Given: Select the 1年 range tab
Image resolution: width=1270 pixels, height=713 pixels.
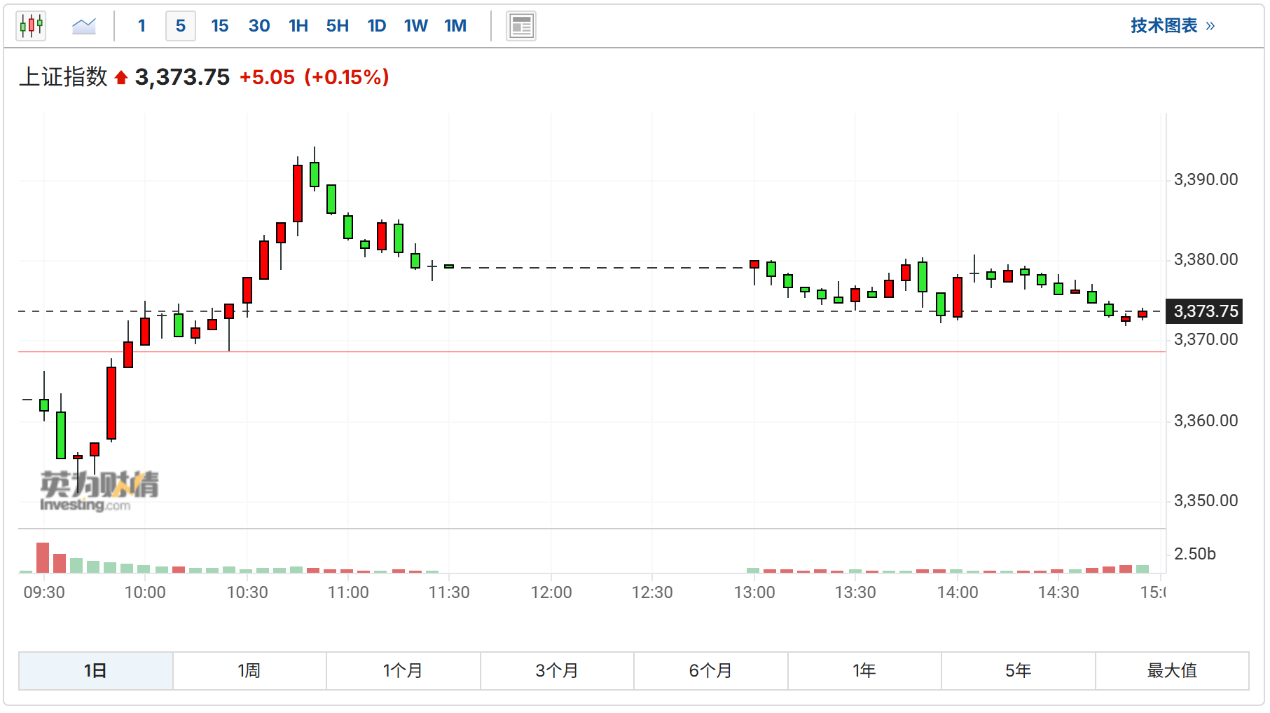Looking at the screenshot, I should coord(865,671).
